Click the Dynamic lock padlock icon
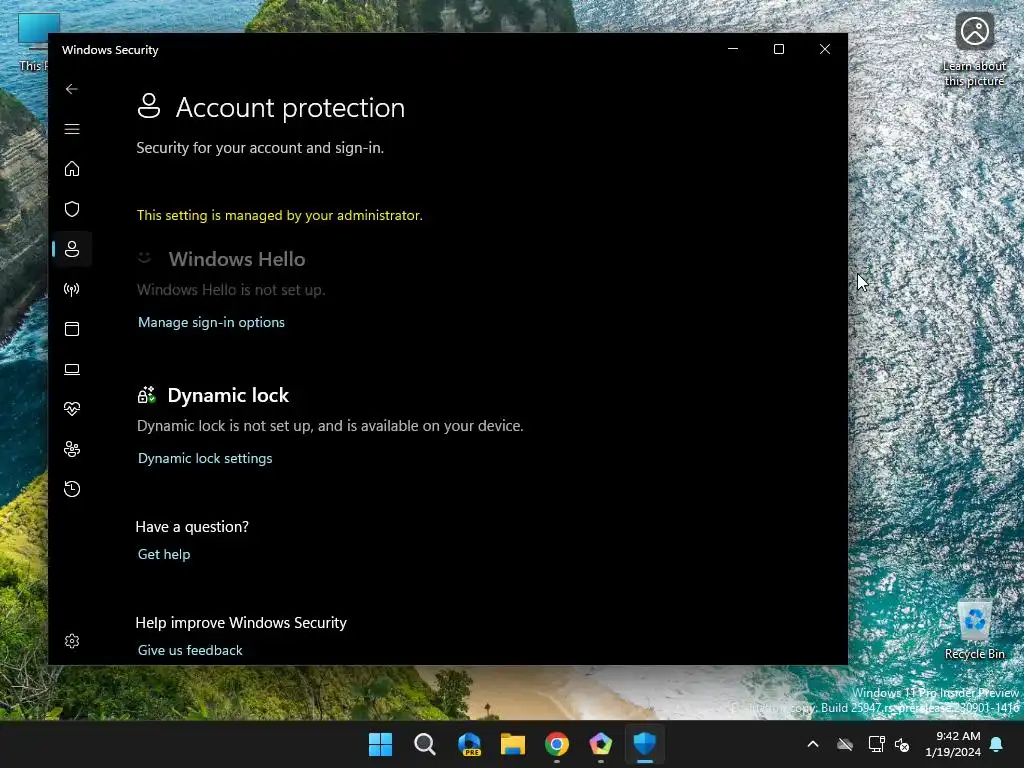Screen dimensions: 1024x768 point(146,395)
